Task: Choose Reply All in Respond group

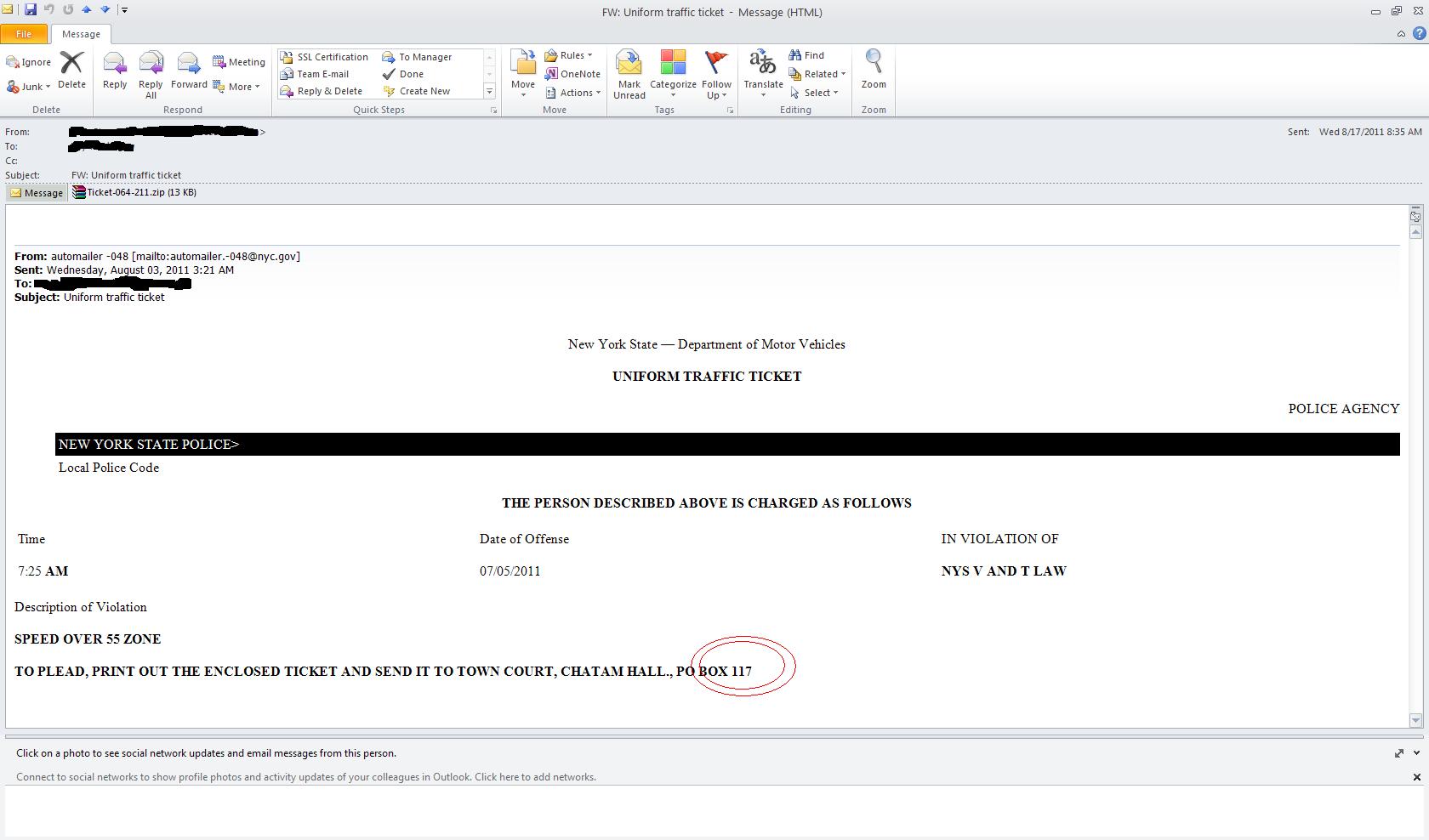Action: click(x=151, y=75)
